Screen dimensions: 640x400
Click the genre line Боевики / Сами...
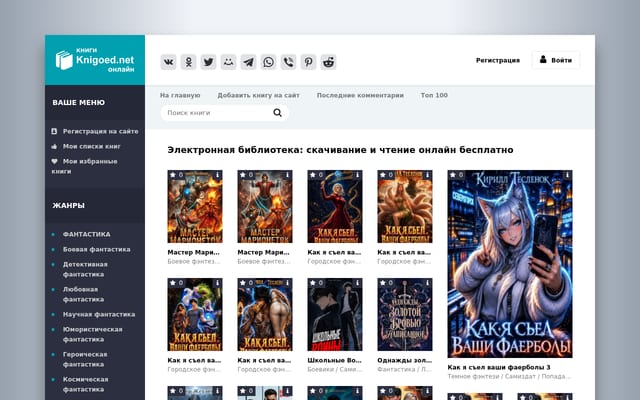coord(334,369)
